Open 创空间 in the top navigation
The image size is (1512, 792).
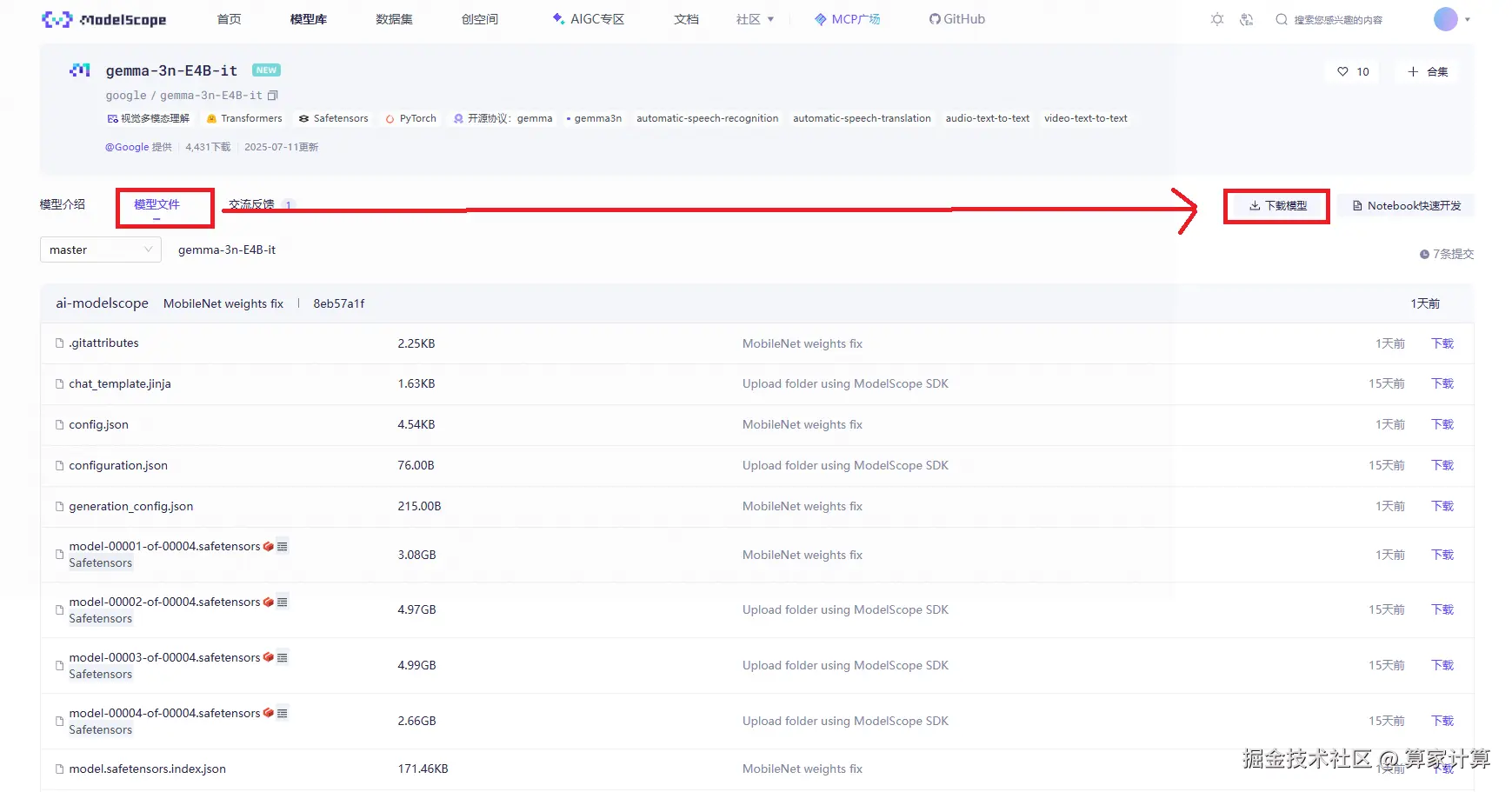pyautogui.click(x=480, y=19)
